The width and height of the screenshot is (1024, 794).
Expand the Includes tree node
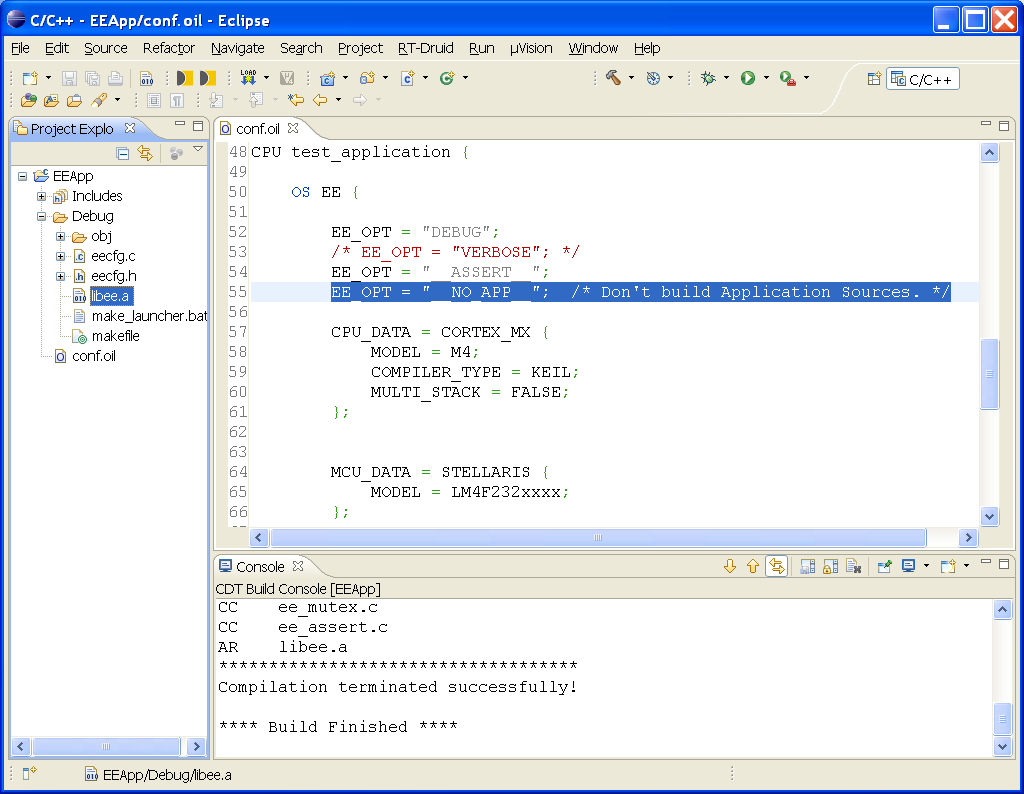[41, 197]
